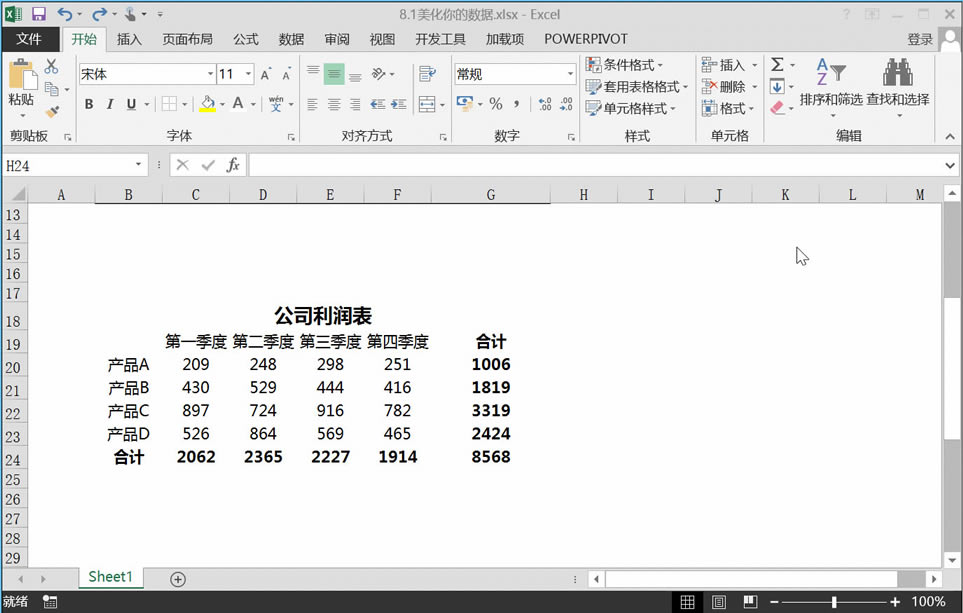Click the 条件格式 button
The height and width of the screenshot is (613, 963).
click(x=625, y=65)
